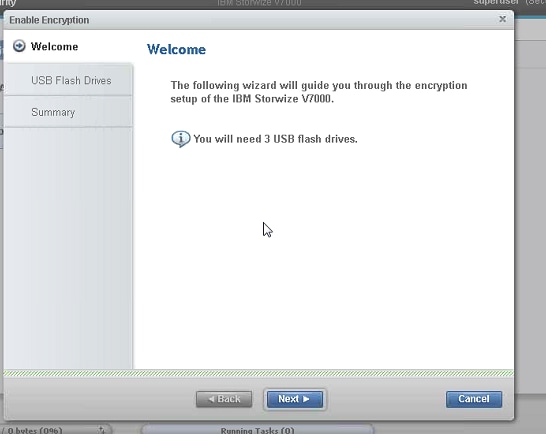Screen dimensions: 546x434
Task: Click the superuser label in header
Action: (x=496, y=2)
